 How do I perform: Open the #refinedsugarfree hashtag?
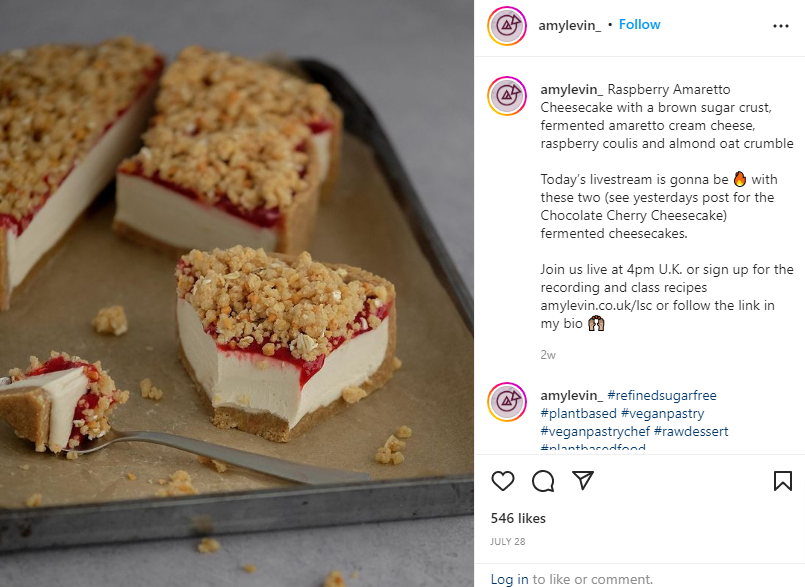[x=662, y=395]
